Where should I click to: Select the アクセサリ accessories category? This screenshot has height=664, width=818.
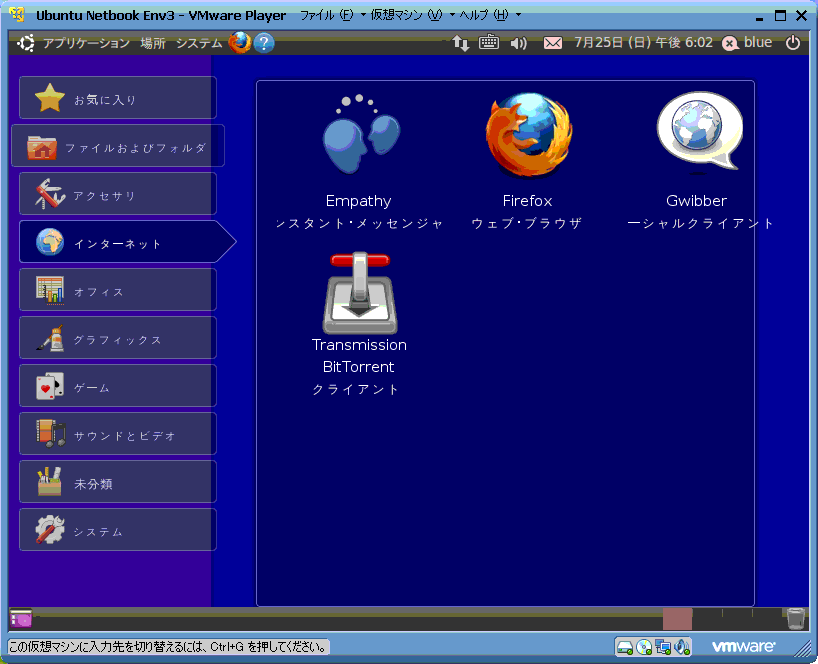click(x=118, y=194)
